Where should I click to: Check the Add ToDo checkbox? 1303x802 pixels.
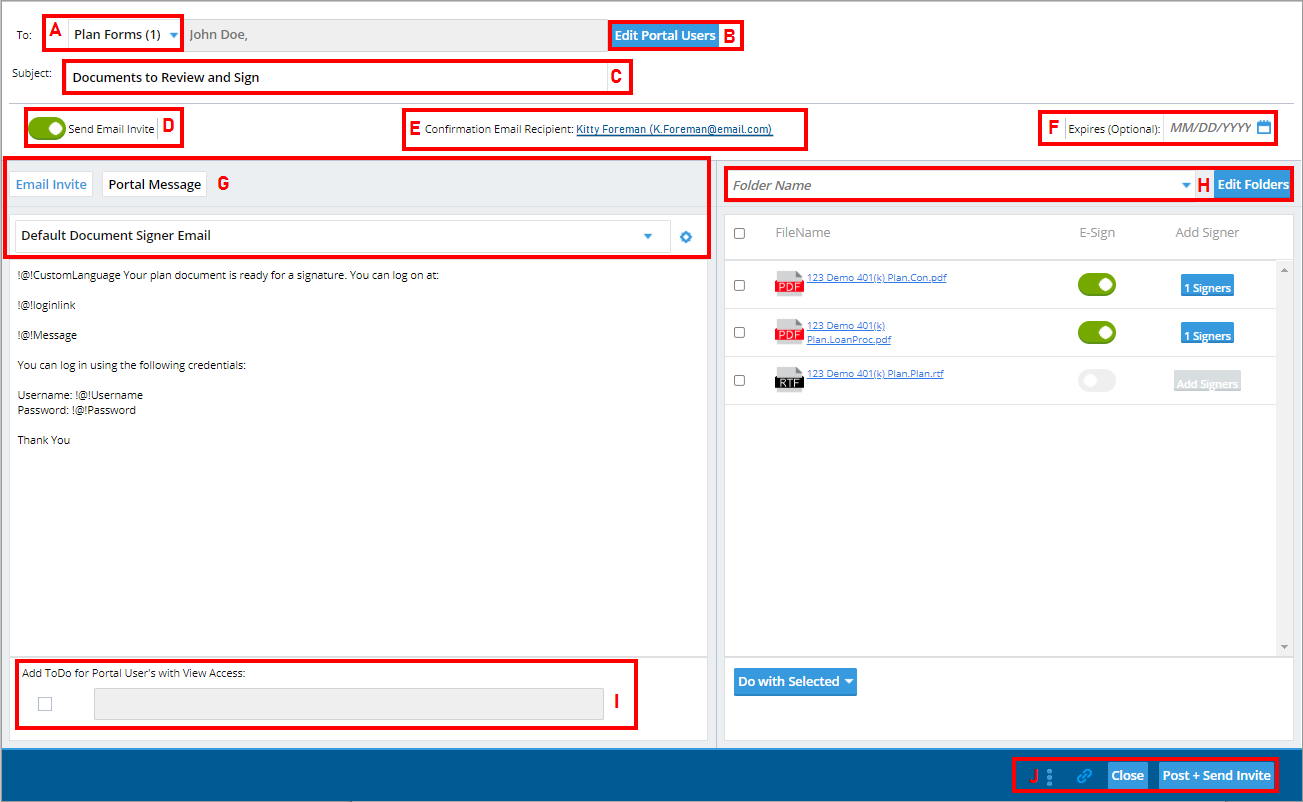[x=45, y=704]
